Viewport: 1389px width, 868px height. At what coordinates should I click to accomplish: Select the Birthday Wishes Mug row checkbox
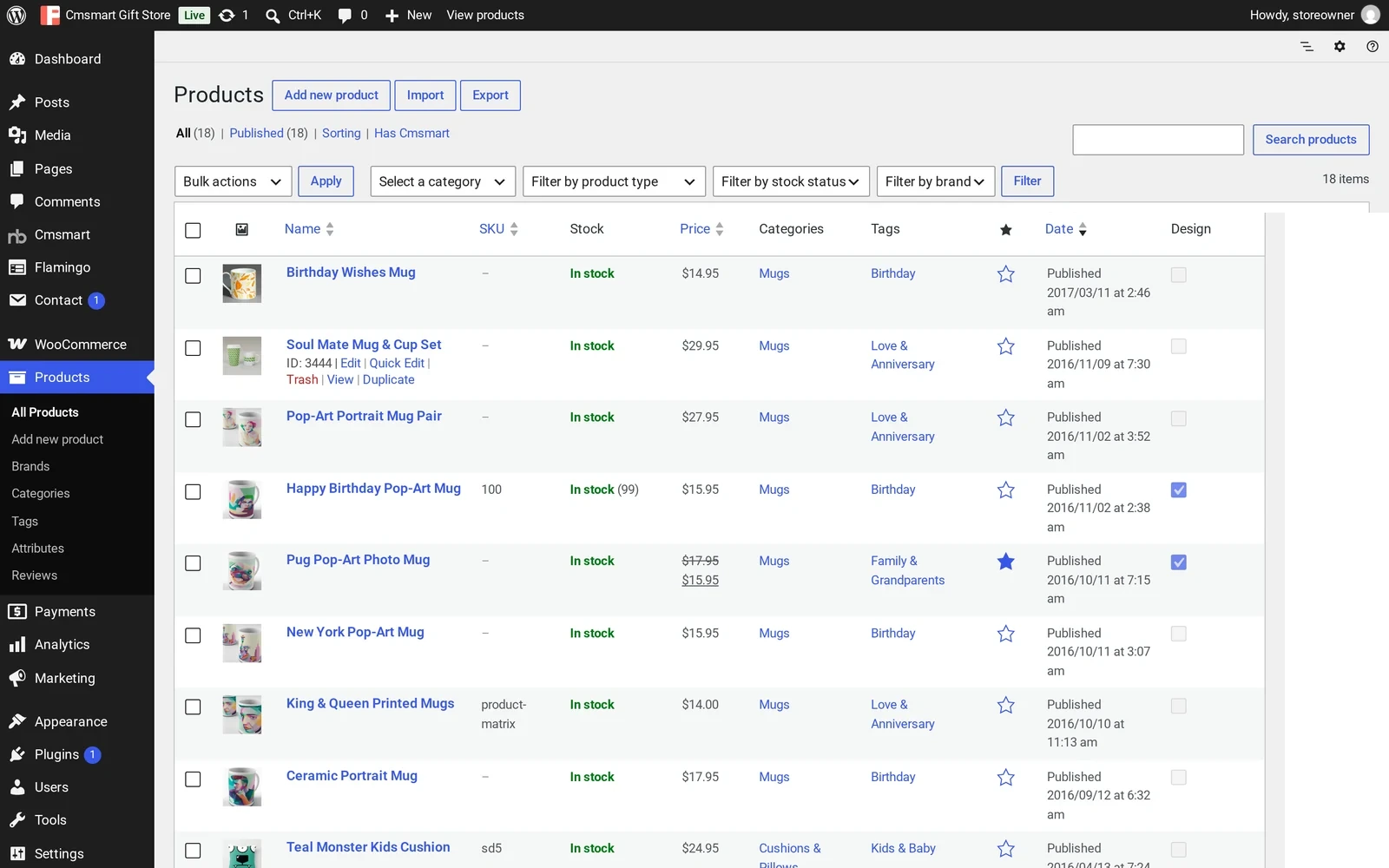click(x=193, y=276)
